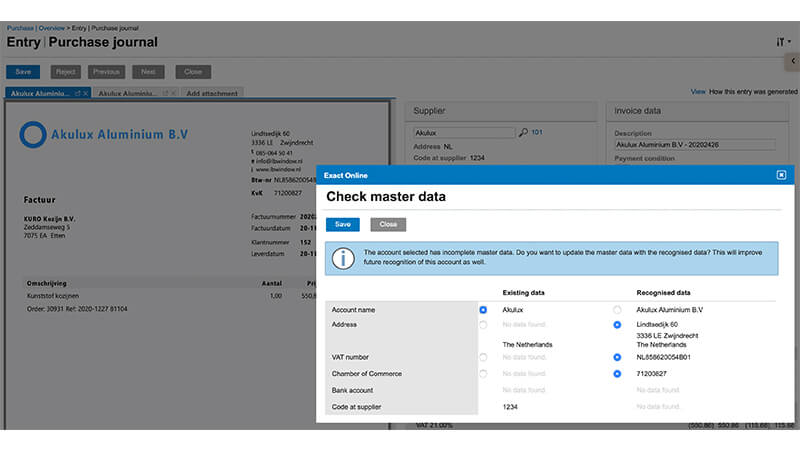The width and height of the screenshot is (800, 450).
Task: Click 'Existing data' column header
Action: [x=523, y=293]
